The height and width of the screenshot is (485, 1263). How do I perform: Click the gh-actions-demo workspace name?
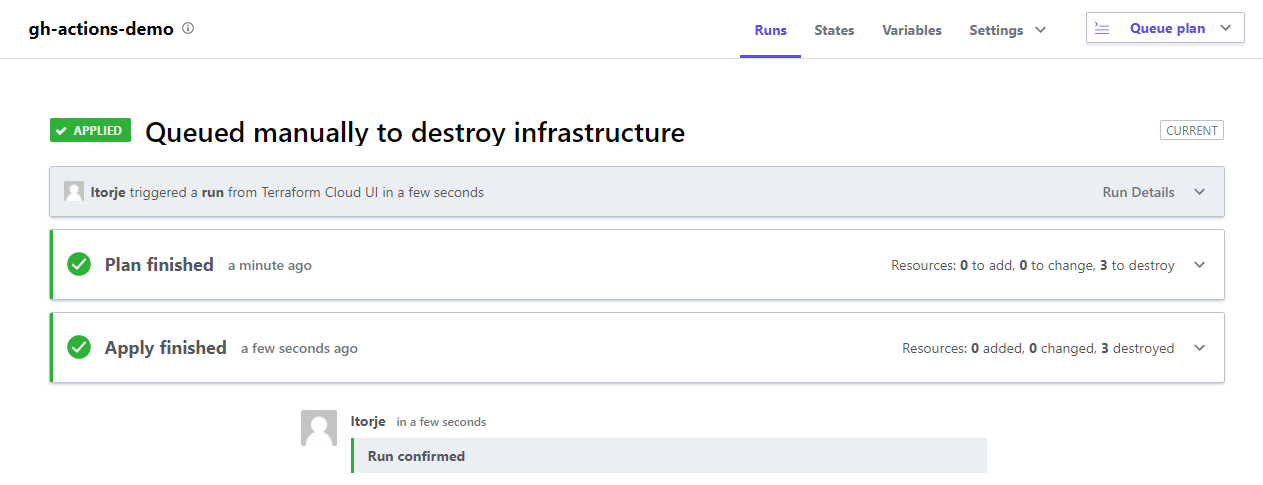coord(101,29)
